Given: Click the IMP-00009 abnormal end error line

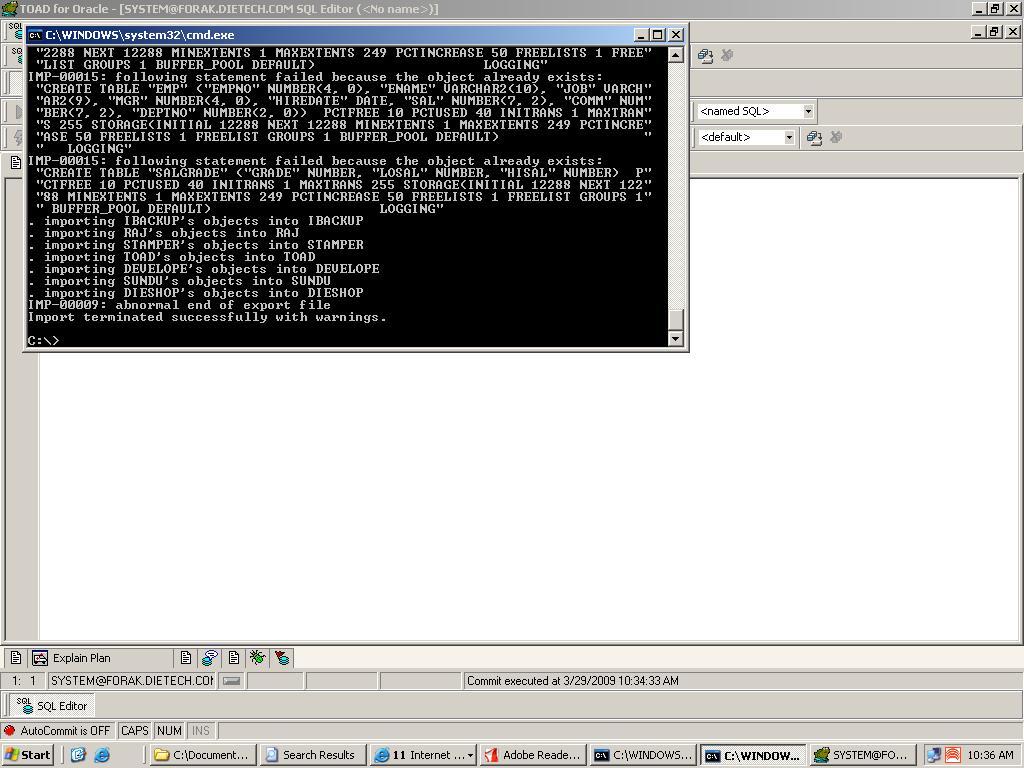Looking at the screenshot, I should (179, 305).
